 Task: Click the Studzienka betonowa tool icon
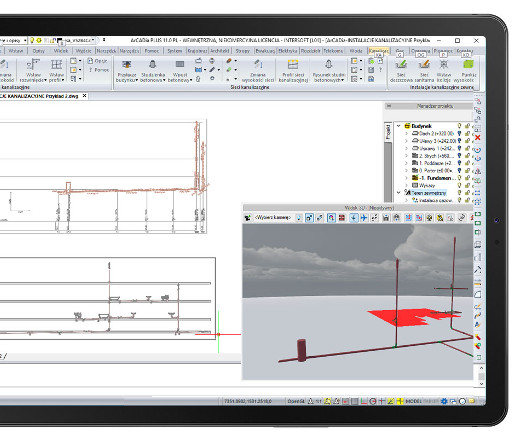pos(153,64)
